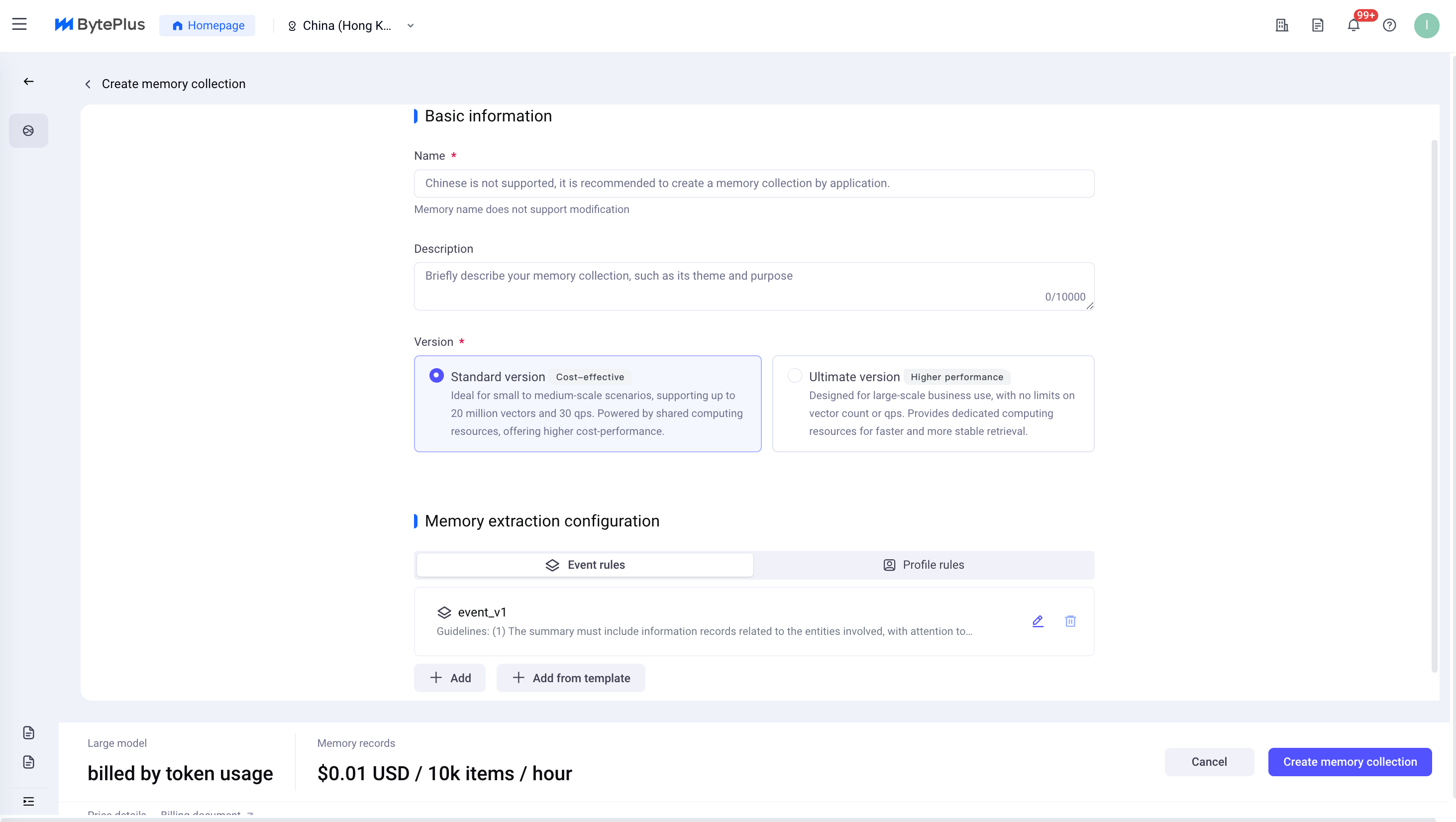Go back from Create memory collection
1456x822 pixels.
click(x=88, y=84)
